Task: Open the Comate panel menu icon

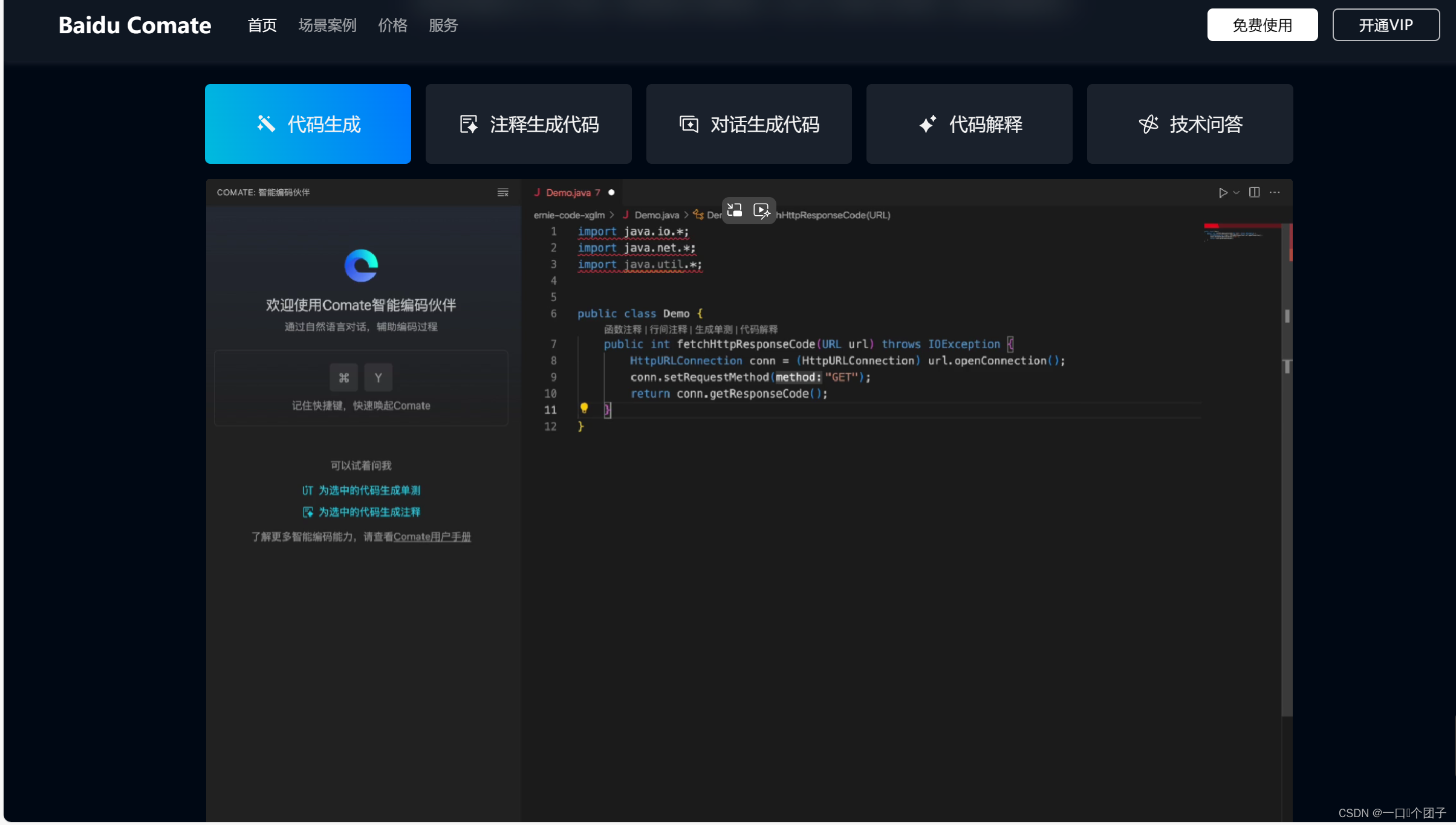Action: click(x=502, y=192)
